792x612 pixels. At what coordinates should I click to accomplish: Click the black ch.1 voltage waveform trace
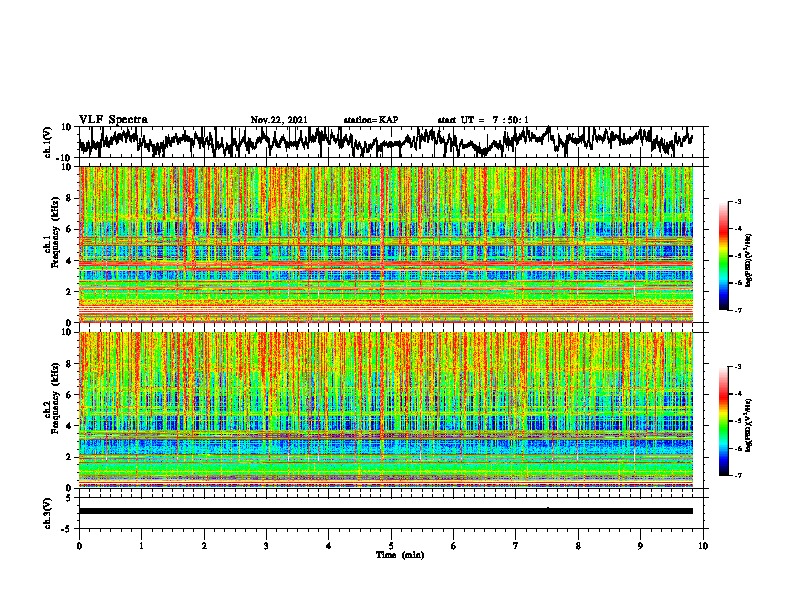[x=385, y=141]
